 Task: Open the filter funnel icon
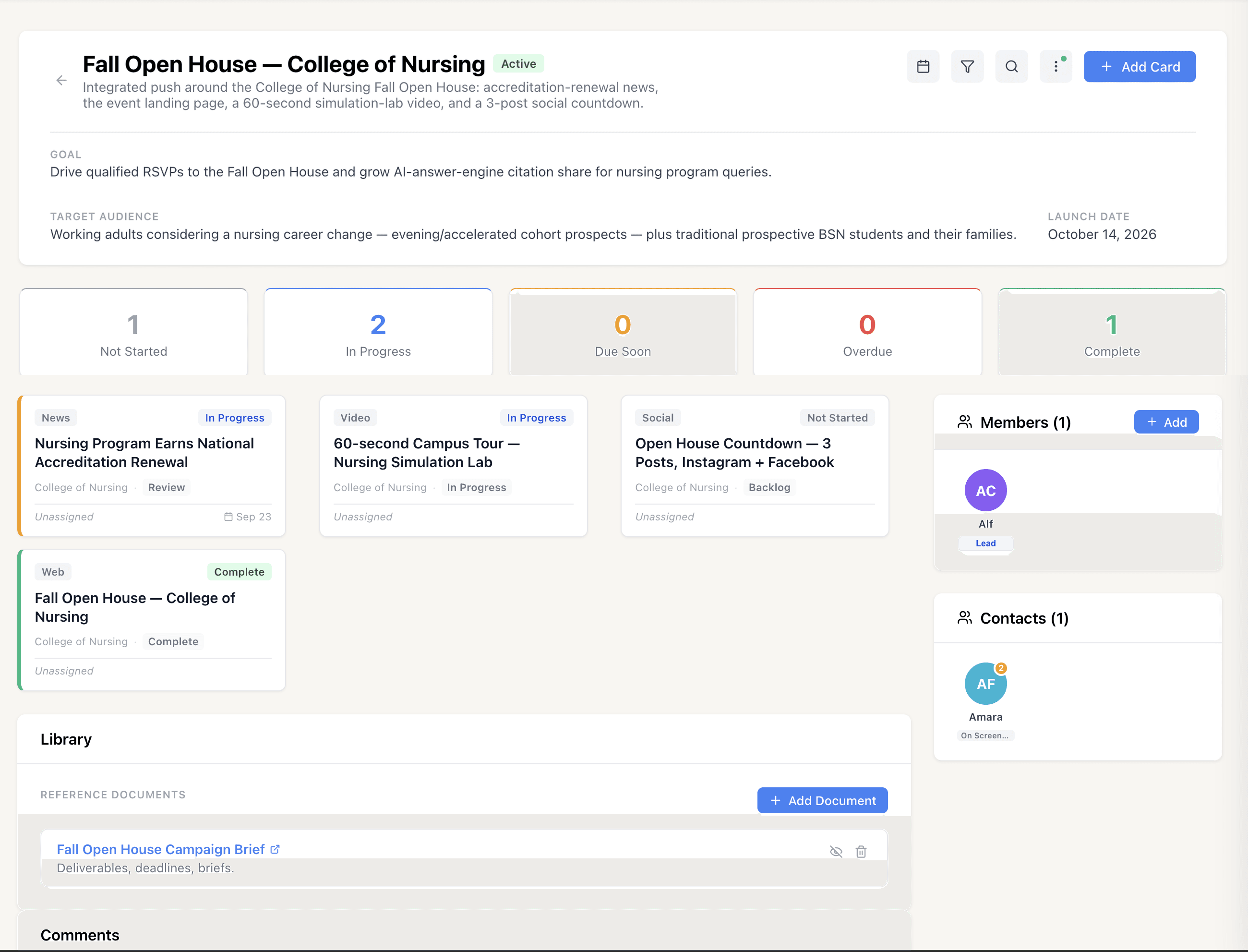click(967, 67)
